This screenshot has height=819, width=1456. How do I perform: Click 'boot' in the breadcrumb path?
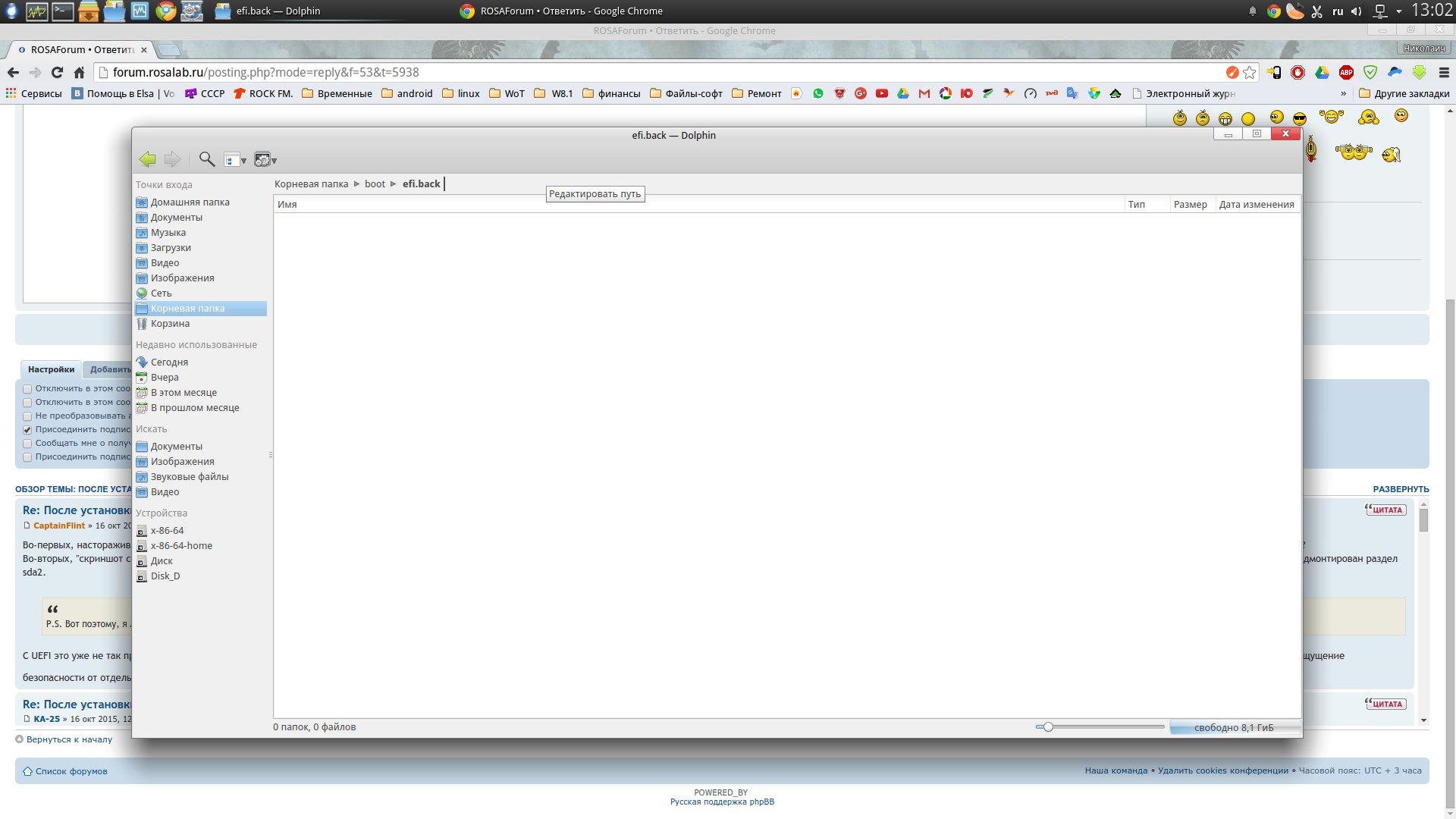pos(375,184)
